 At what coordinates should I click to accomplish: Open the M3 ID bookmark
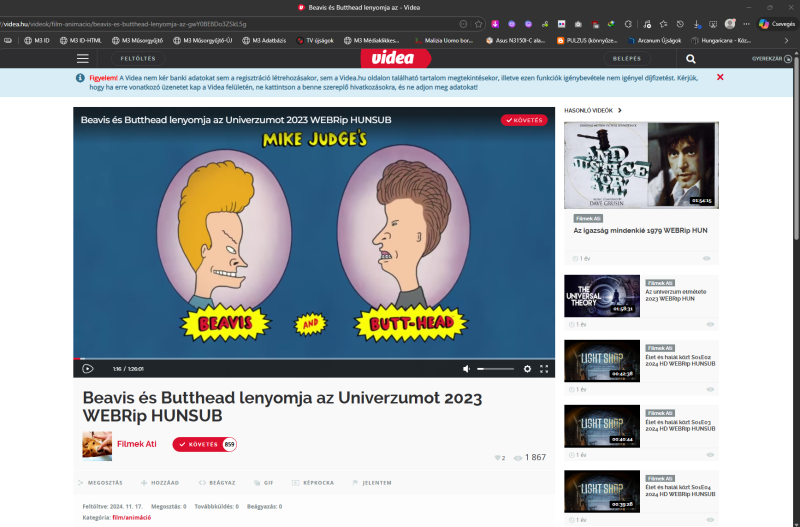[37, 40]
